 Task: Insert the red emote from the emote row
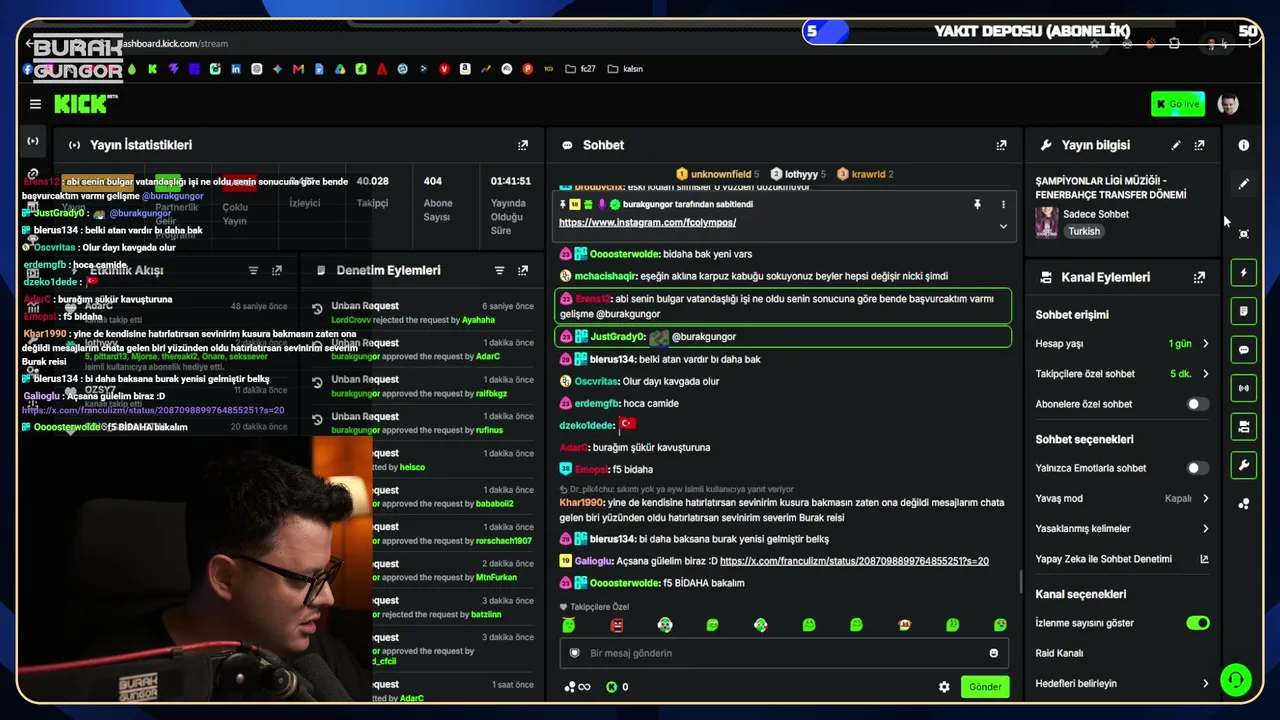(617, 625)
